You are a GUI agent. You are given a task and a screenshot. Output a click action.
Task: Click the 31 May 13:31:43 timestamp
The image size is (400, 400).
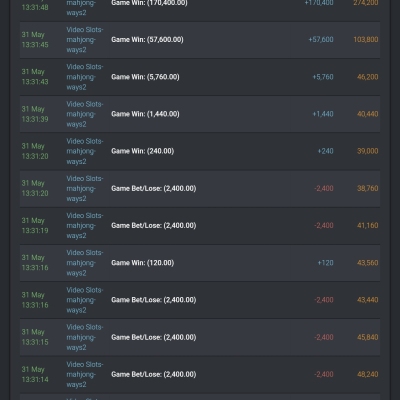35,77
